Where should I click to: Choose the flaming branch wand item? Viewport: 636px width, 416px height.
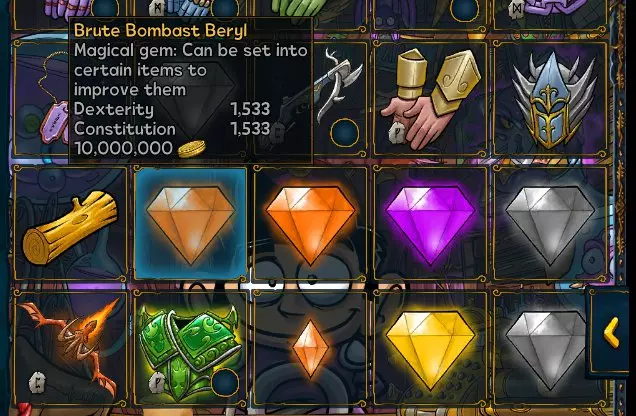tap(70, 347)
